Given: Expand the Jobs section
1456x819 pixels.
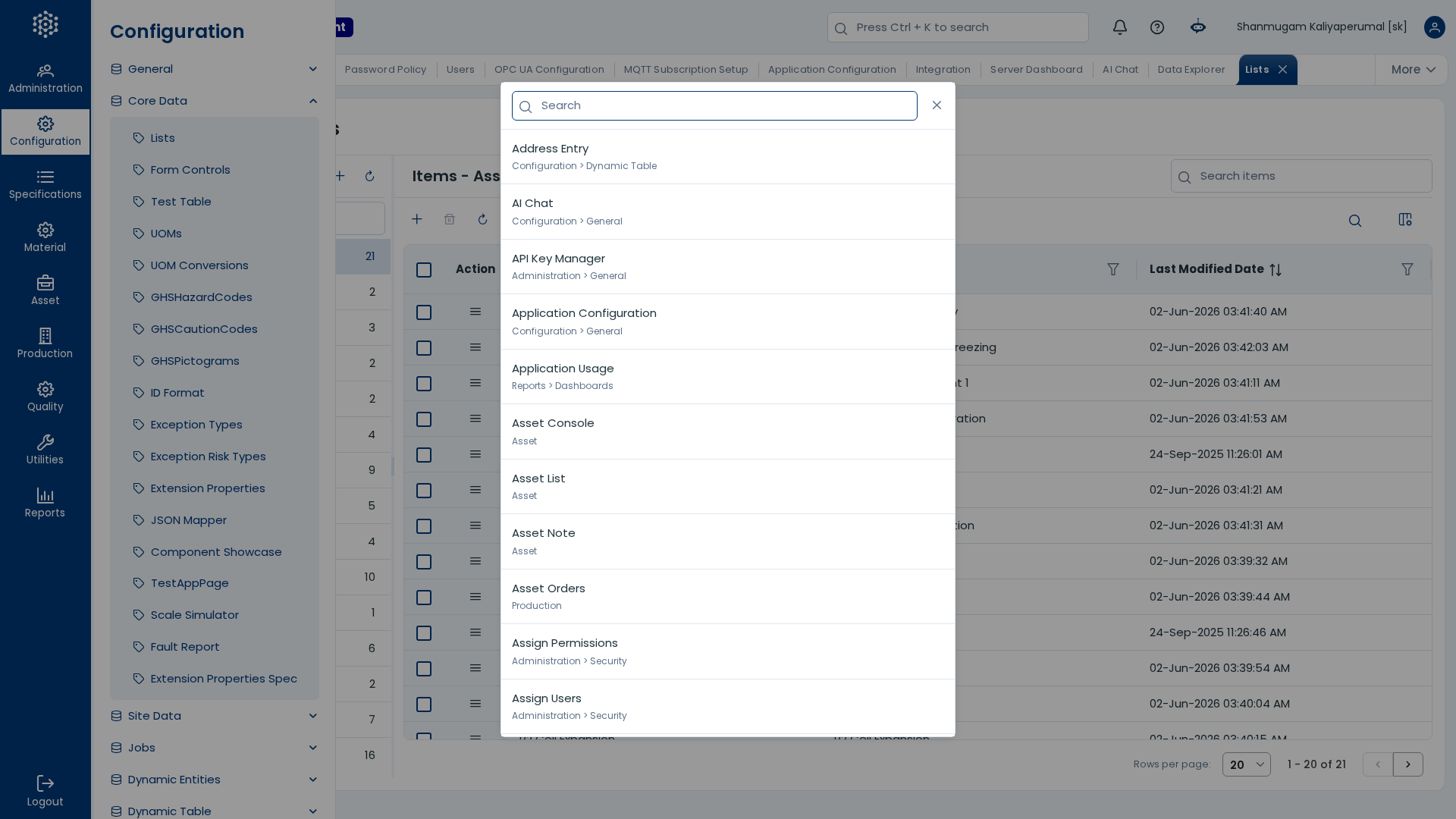Looking at the screenshot, I should [214, 748].
